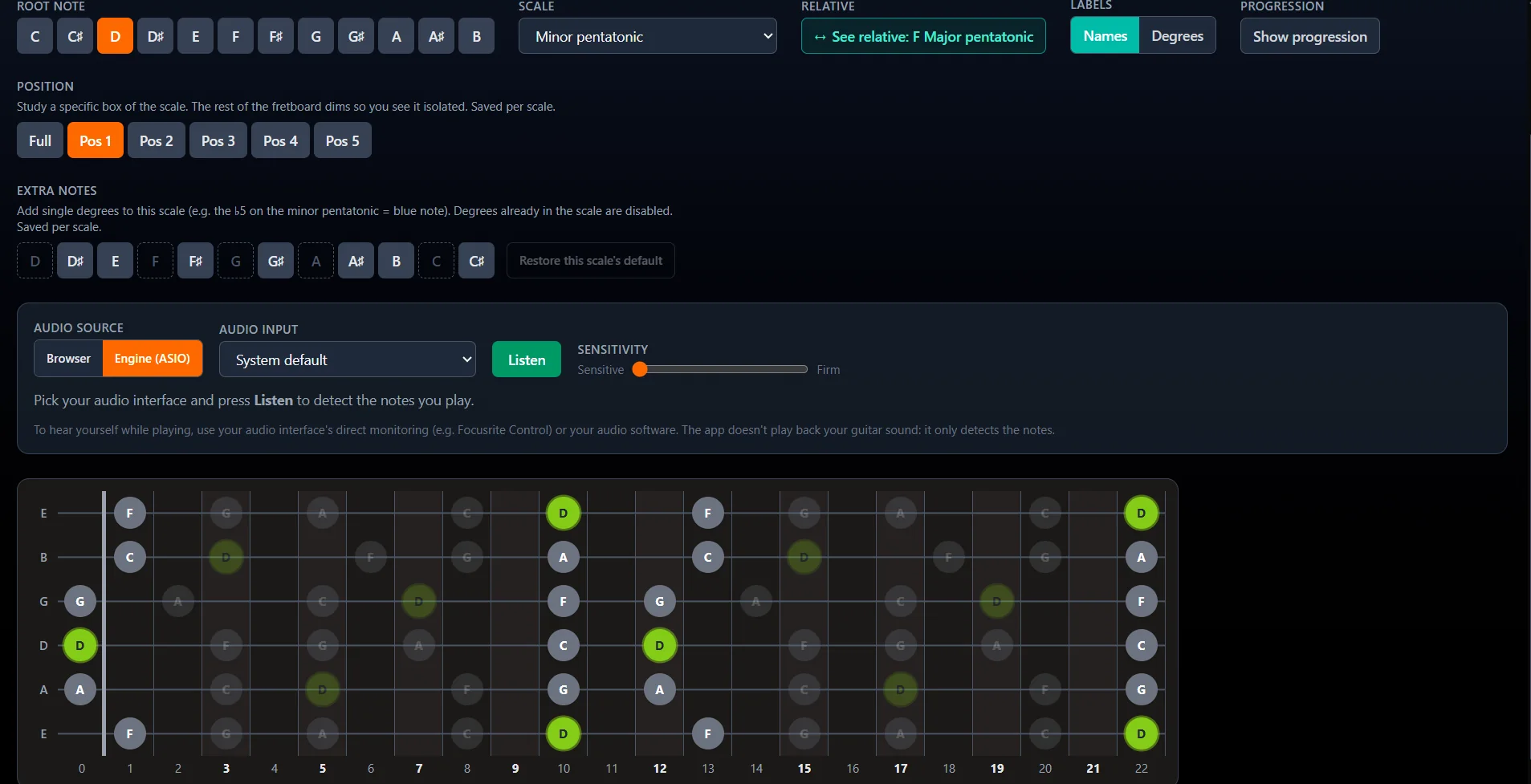The width and height of the screenshot is (1531, 784).
Task: Add extra note G♯
Action: tap(275, 261)
